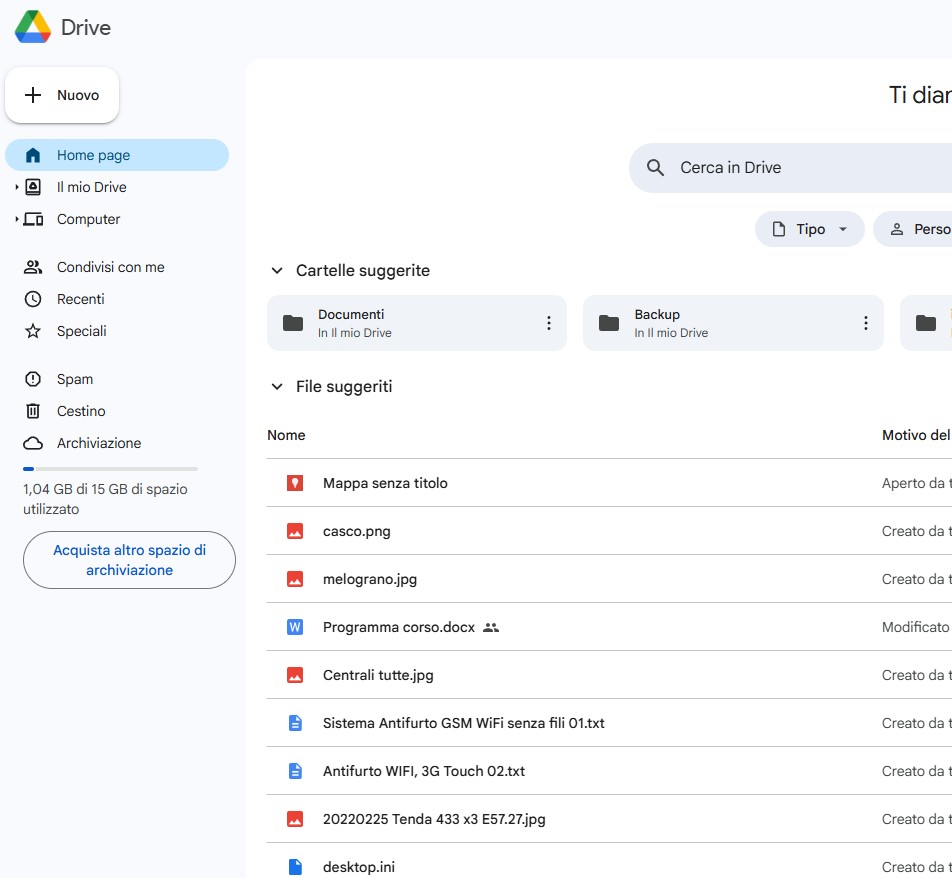Open the Documenti folder options menu
The image size is (952, 878).
coord(548,322)
